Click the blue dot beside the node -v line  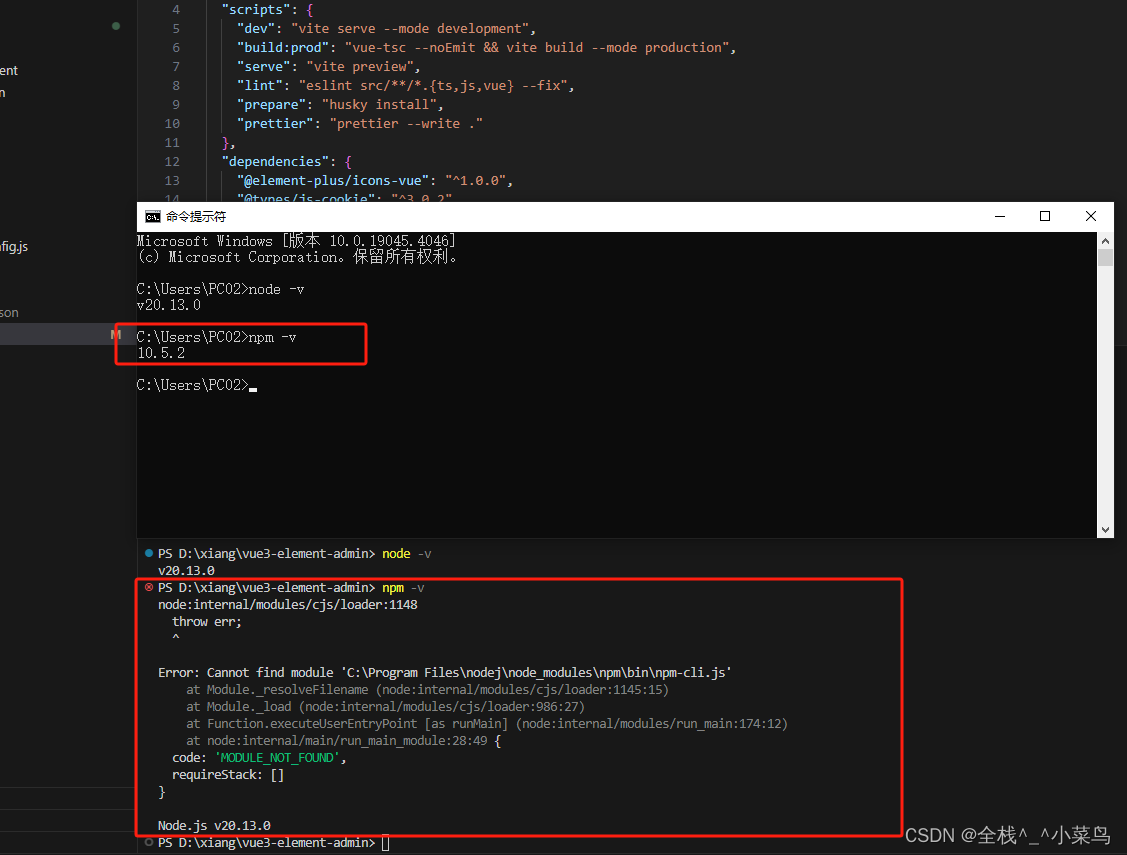click(149, 553)
